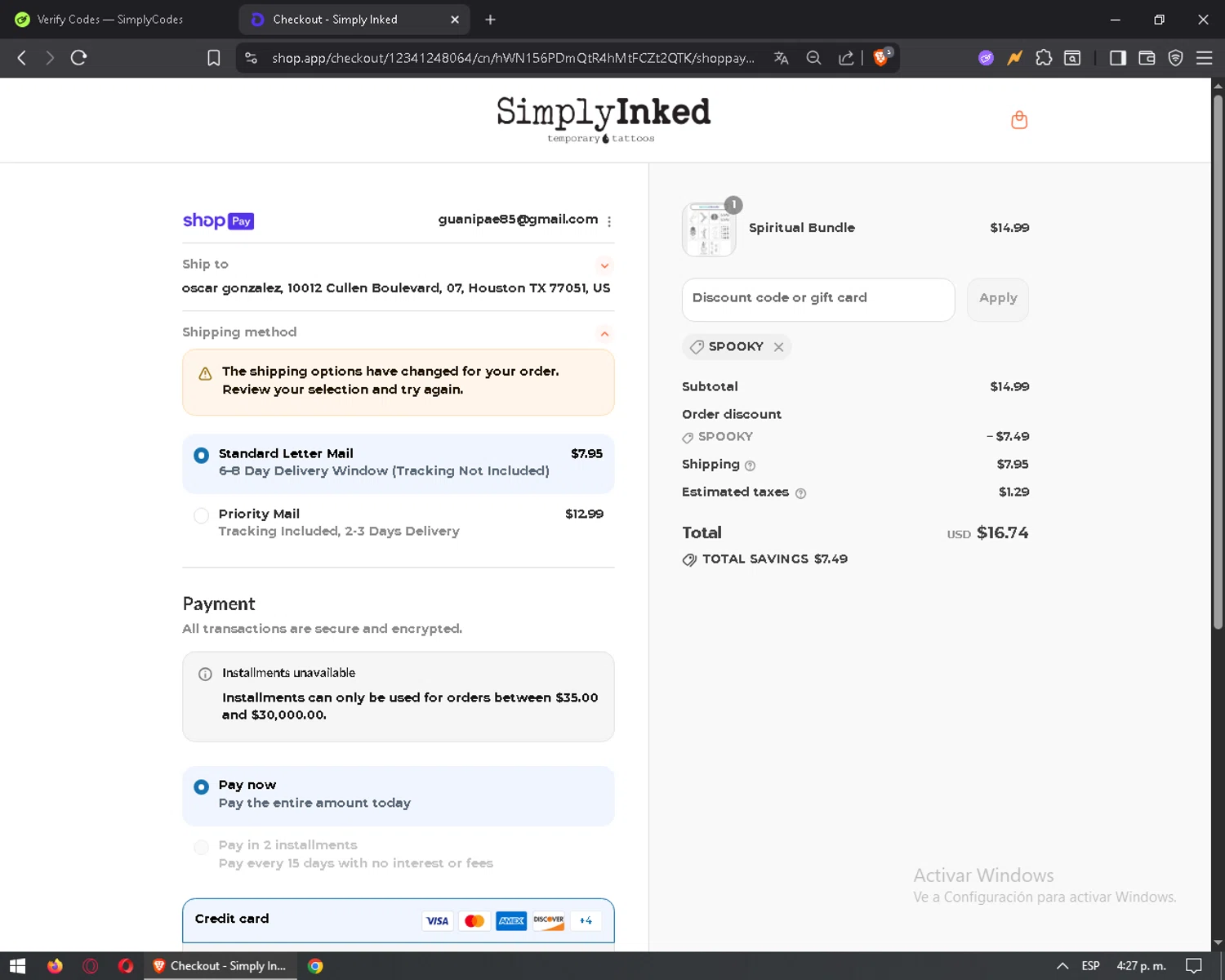Expand the Ship to address section
Image resolution: width=1225 pixels, height=980 pixels.
click(604, 265)
